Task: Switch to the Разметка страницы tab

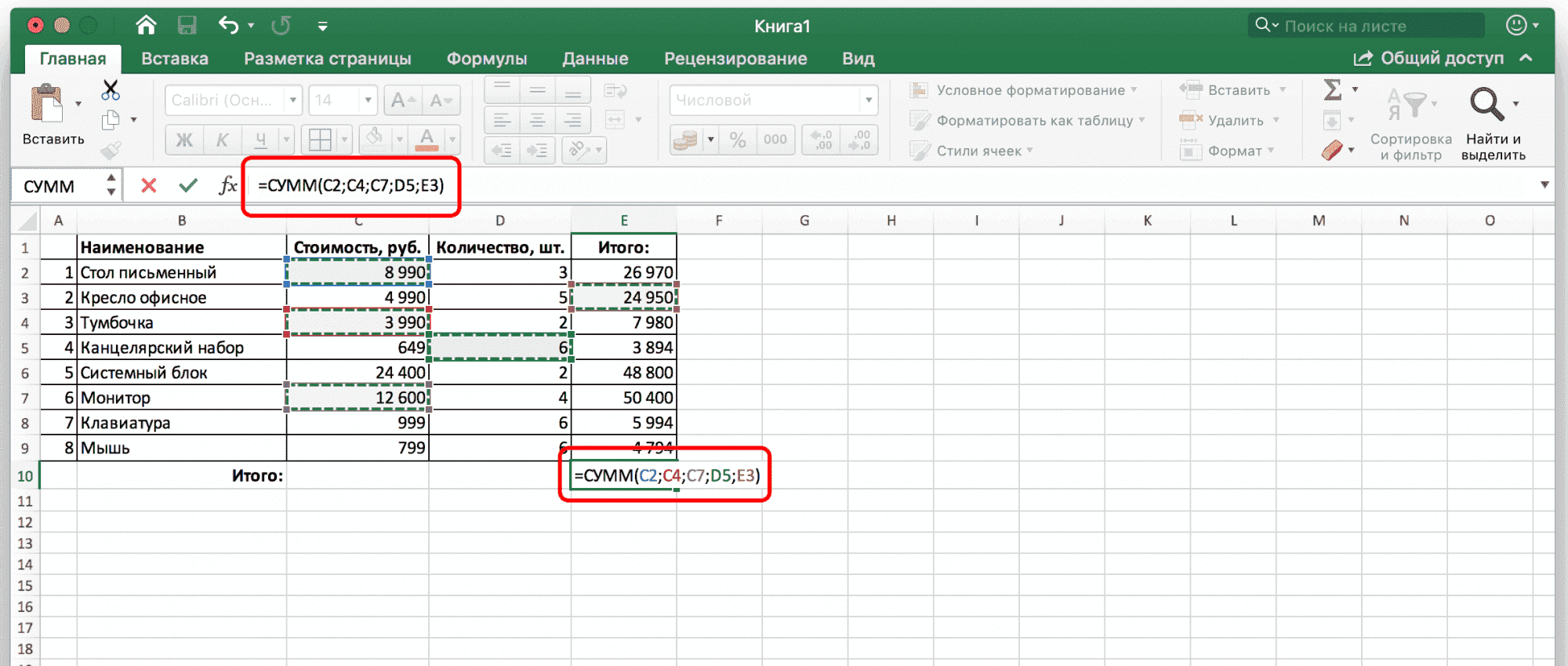Action: pyautogui.click(x=328, y=59)
